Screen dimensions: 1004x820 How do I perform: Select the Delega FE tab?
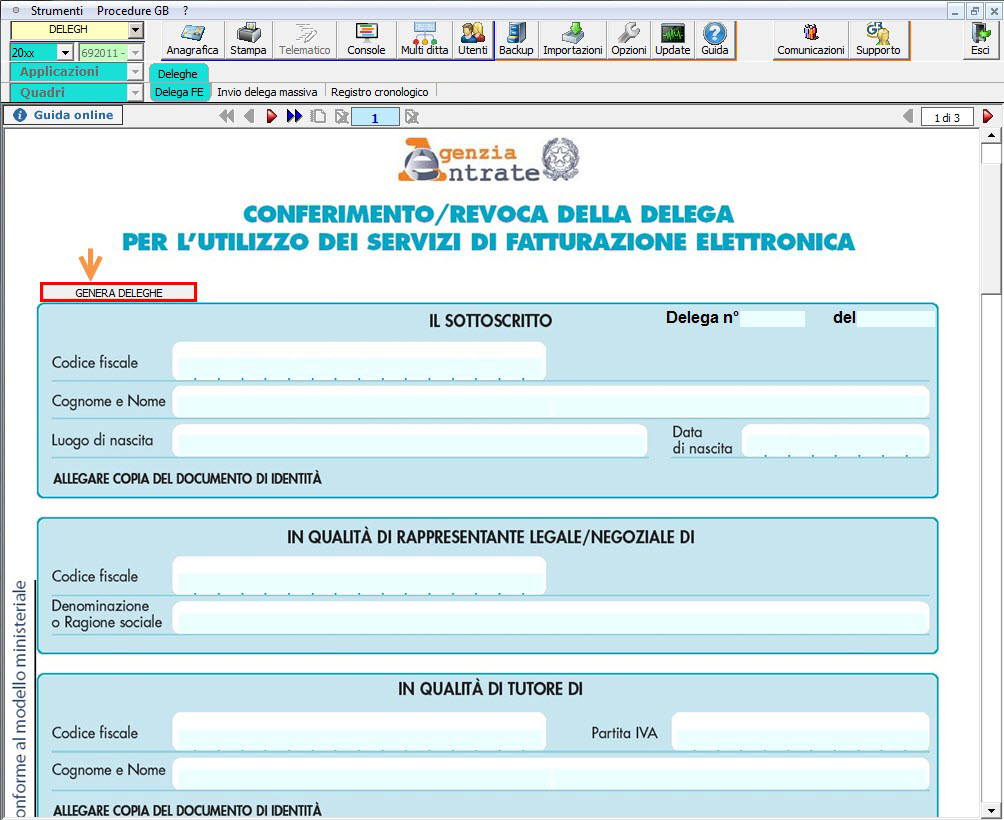coord(179,92)
